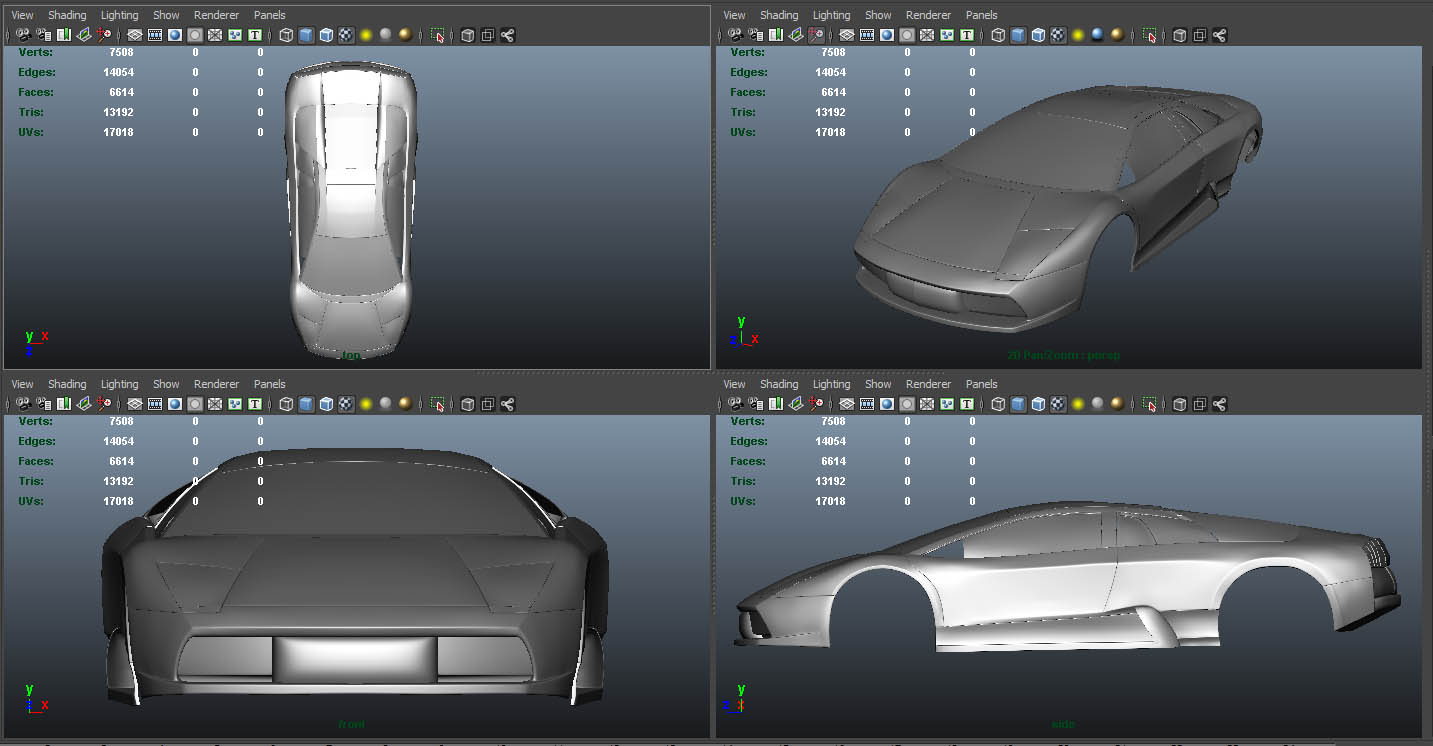Open Camera Attributes icon in persp panel

(756, 35)
